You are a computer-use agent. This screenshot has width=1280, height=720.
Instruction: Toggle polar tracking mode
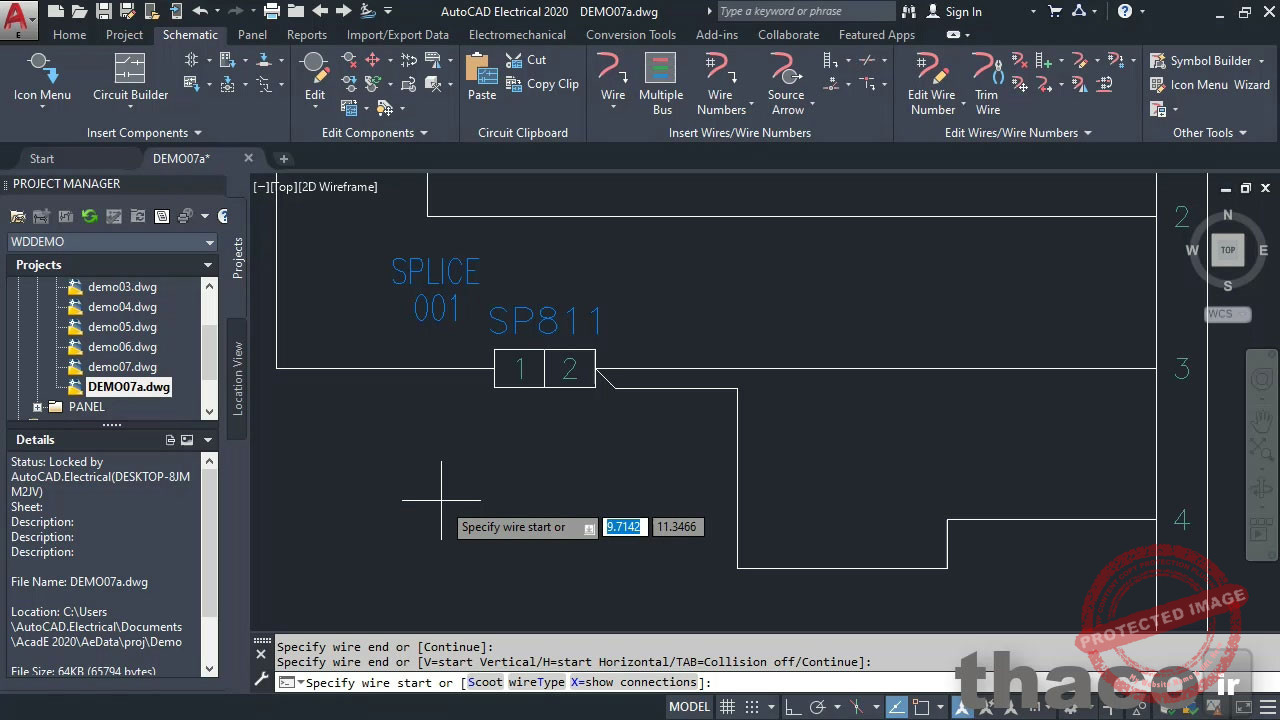[818, 706]
